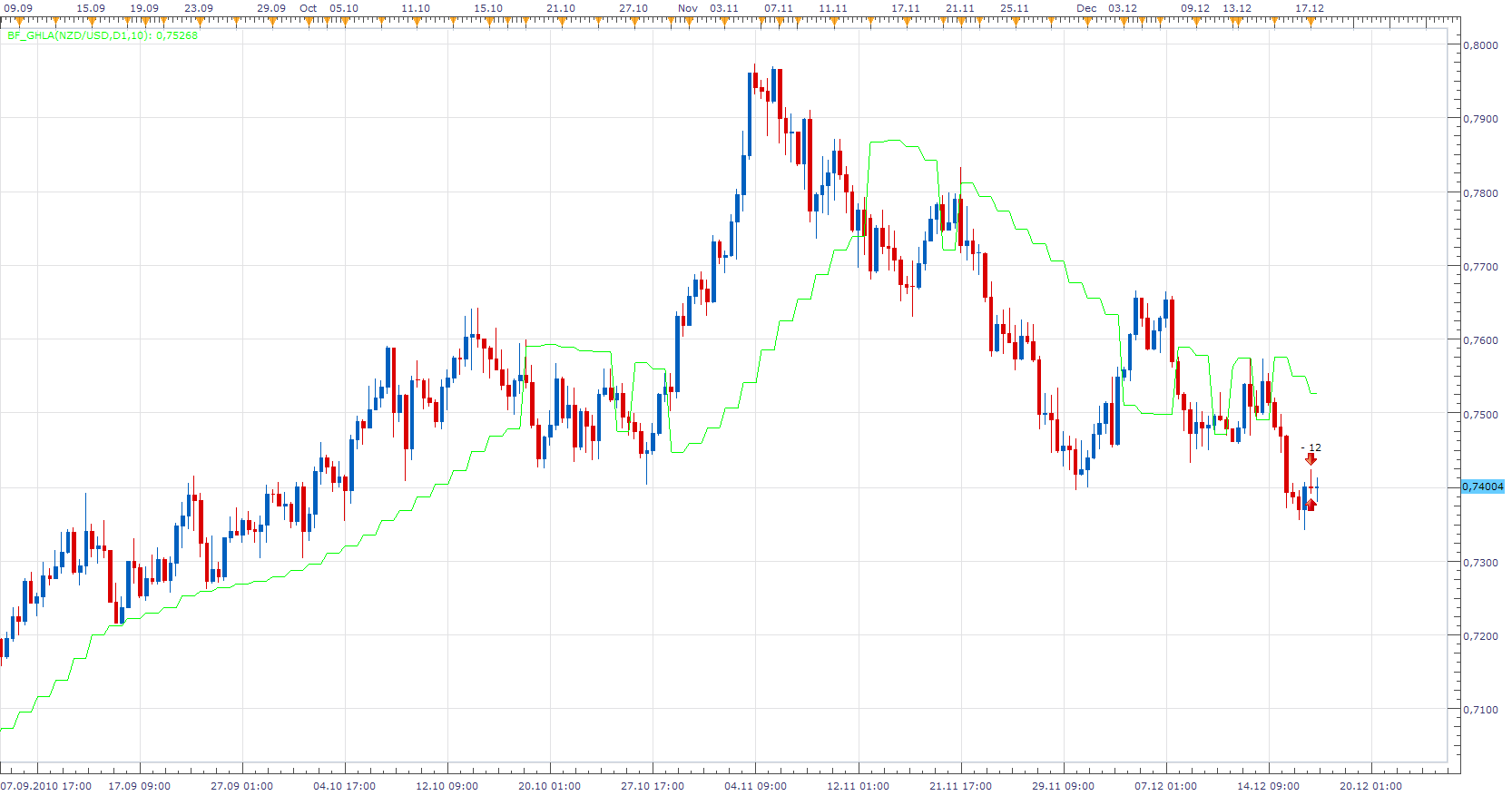Click the 0,7500 price axis label

1480,415
